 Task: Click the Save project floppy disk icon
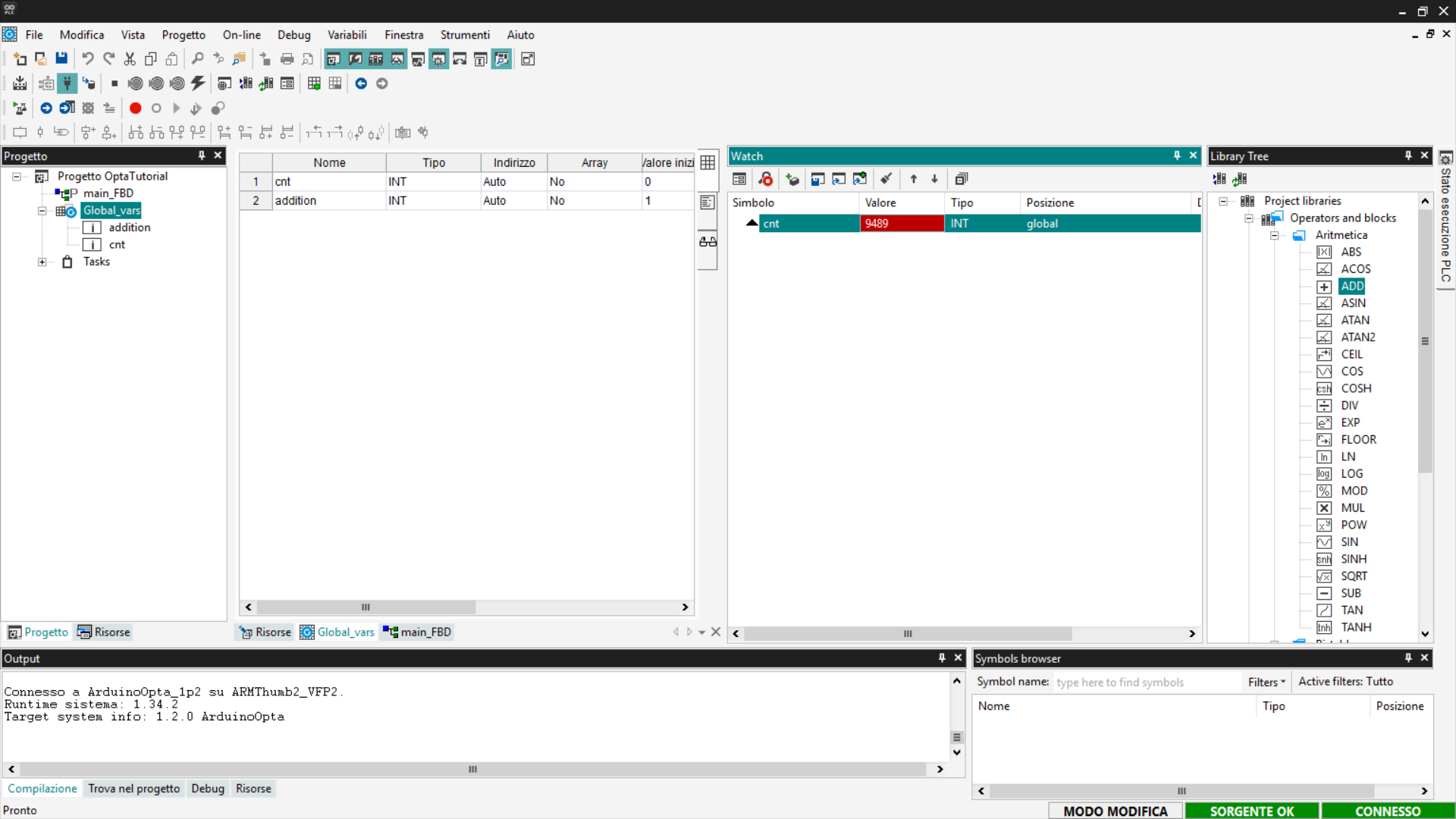[61, 58]
